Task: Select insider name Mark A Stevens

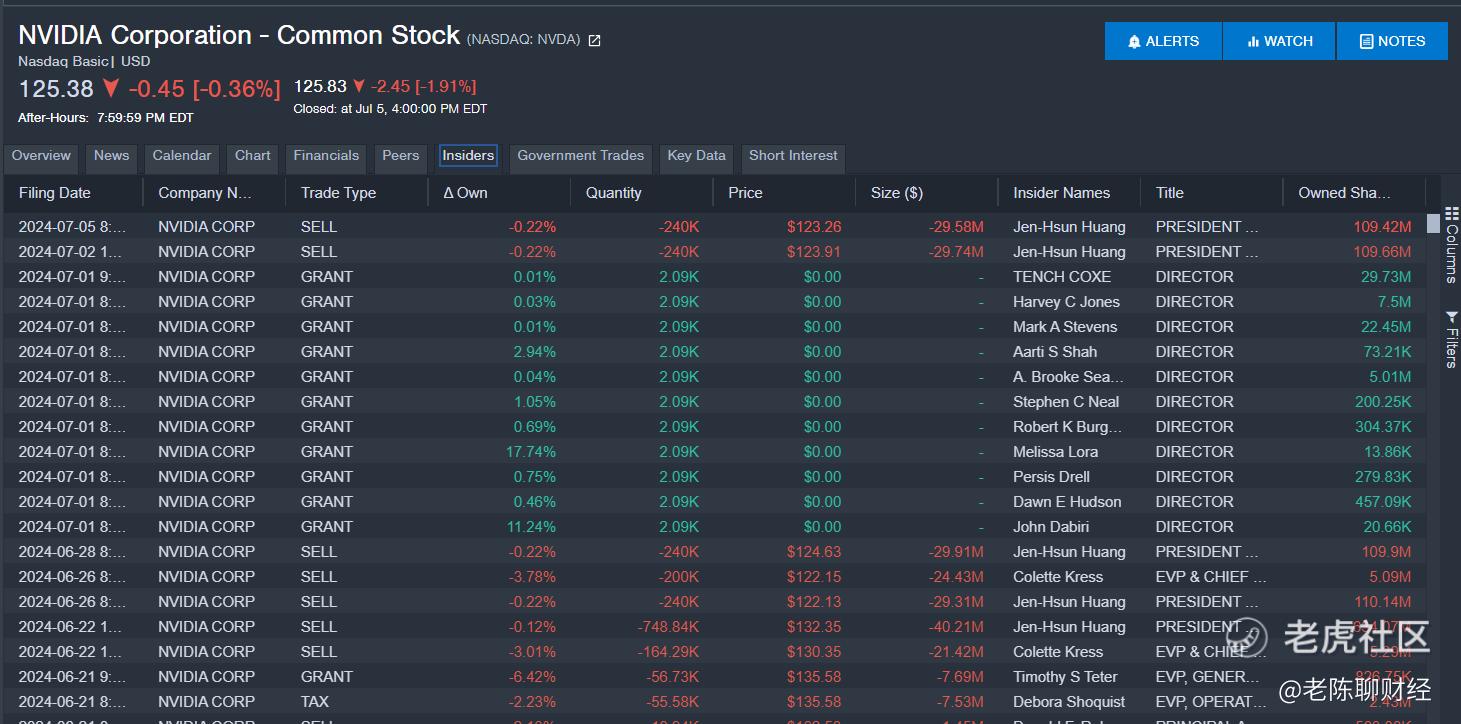Action: point(1065,327)
